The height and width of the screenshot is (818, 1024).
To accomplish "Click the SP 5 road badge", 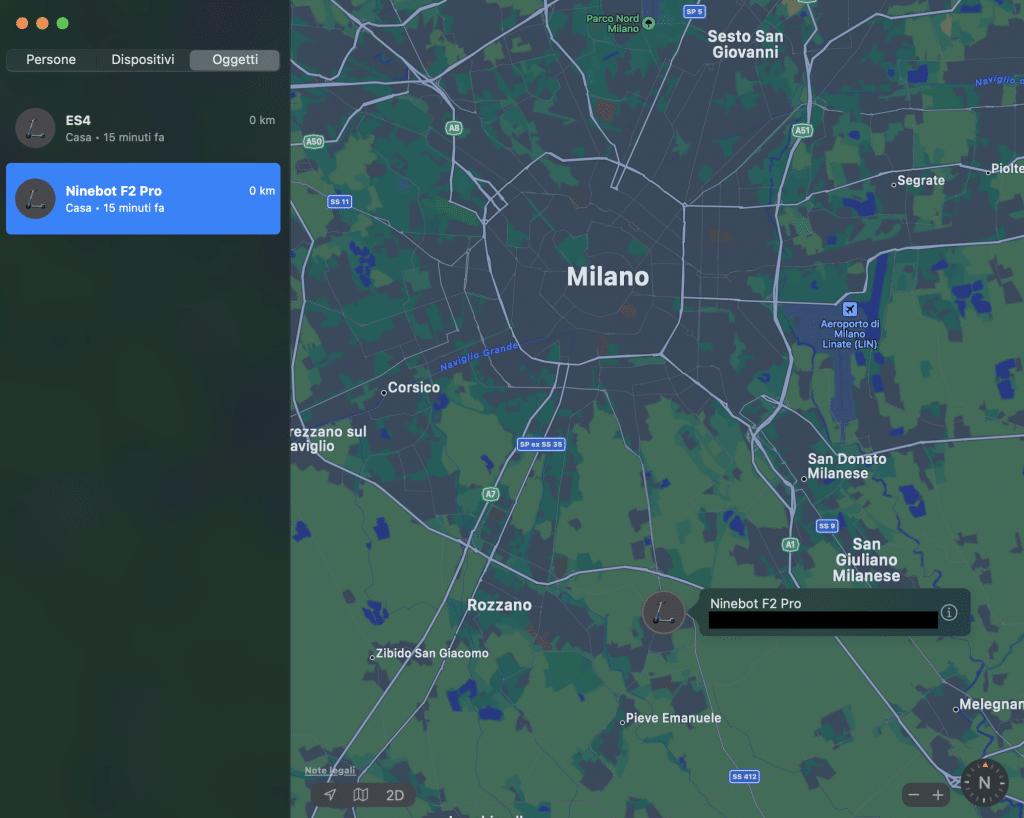I will pyautogui.click(x=694, y=11).
